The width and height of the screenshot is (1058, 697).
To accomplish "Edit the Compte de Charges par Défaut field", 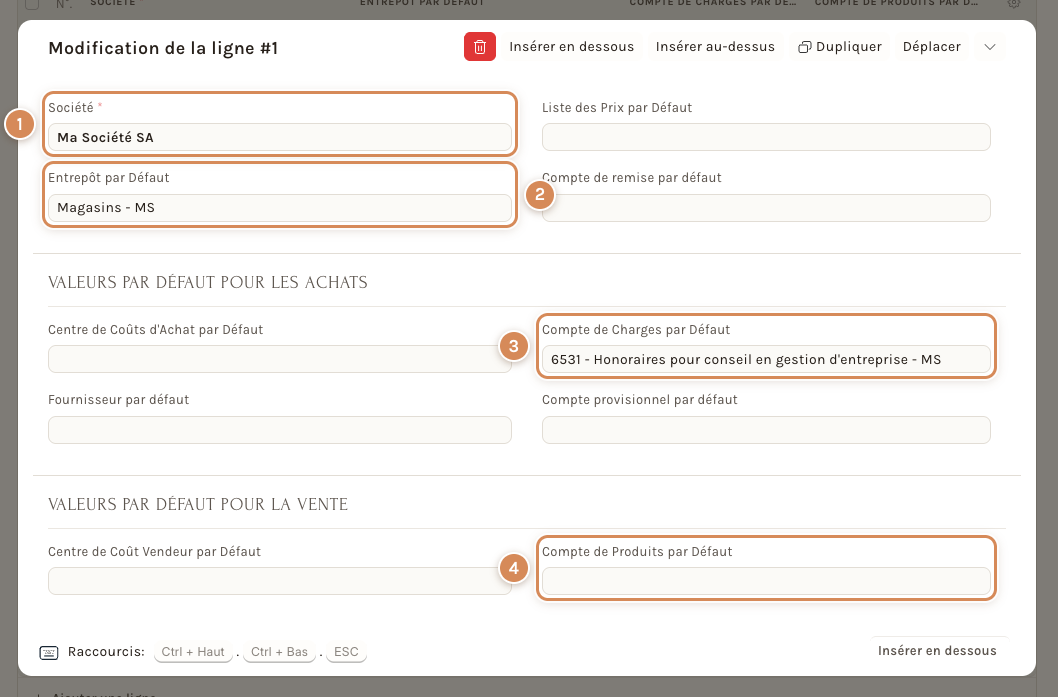I will click(767, 359).
